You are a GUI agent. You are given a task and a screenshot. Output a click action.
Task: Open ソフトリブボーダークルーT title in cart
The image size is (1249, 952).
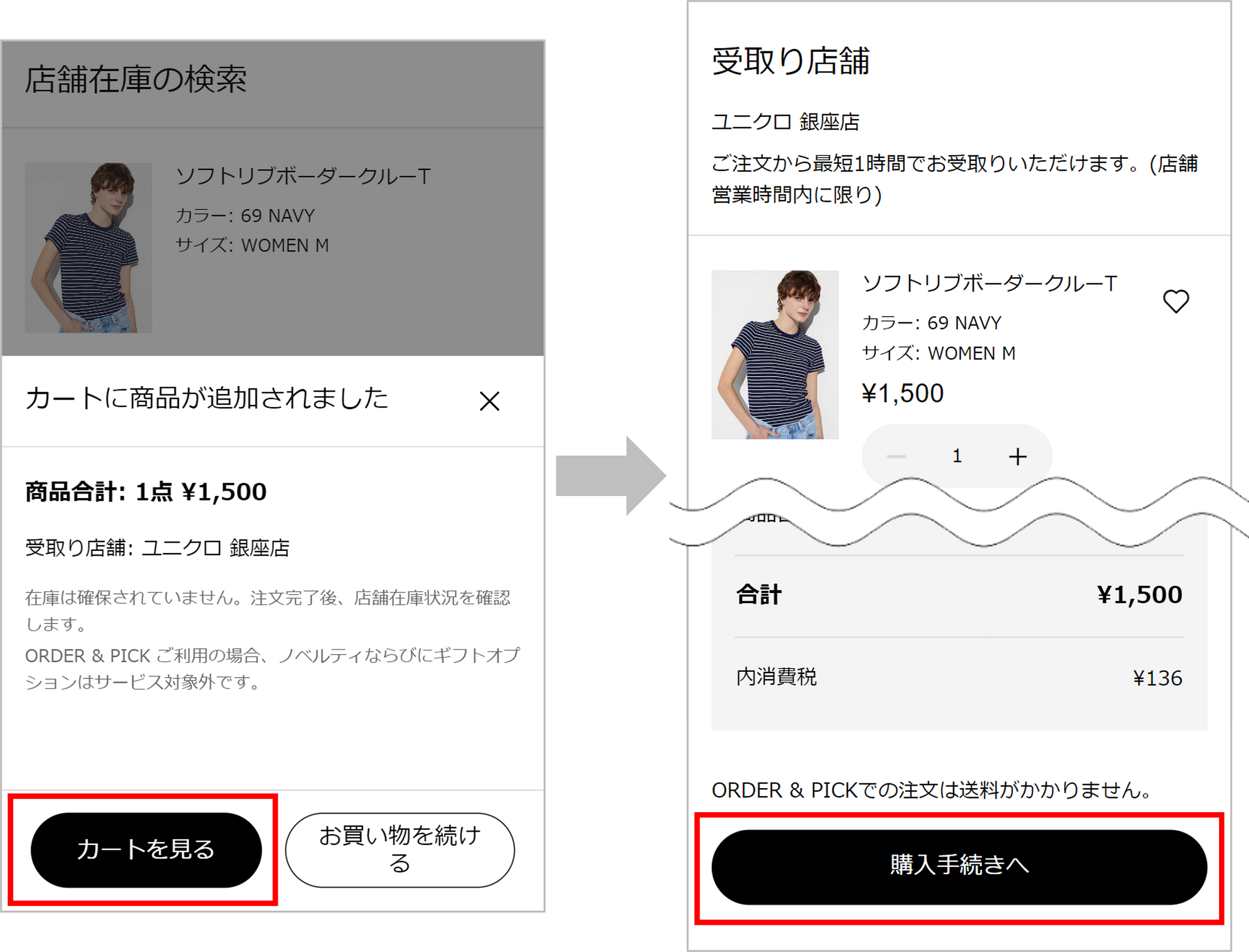[x=990, y=283]
